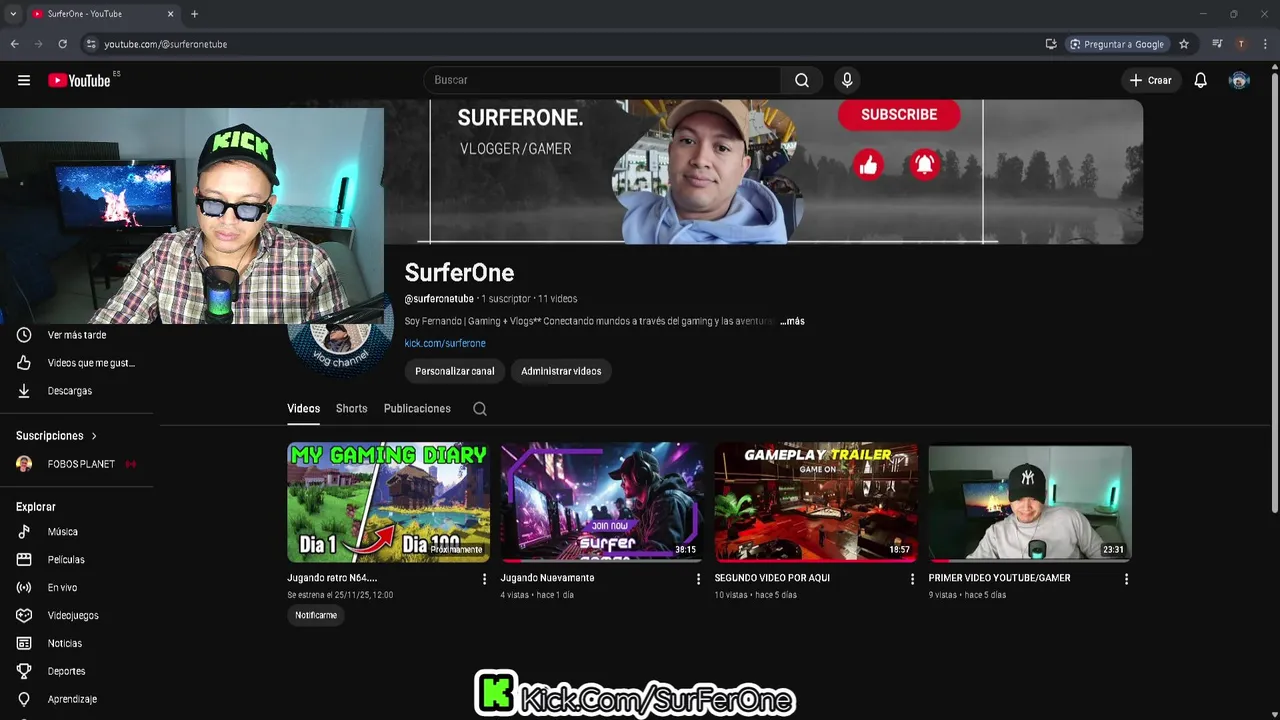Open the browser media control icon
This screenshot has height=720, width=1280.
click(1217, 44)
